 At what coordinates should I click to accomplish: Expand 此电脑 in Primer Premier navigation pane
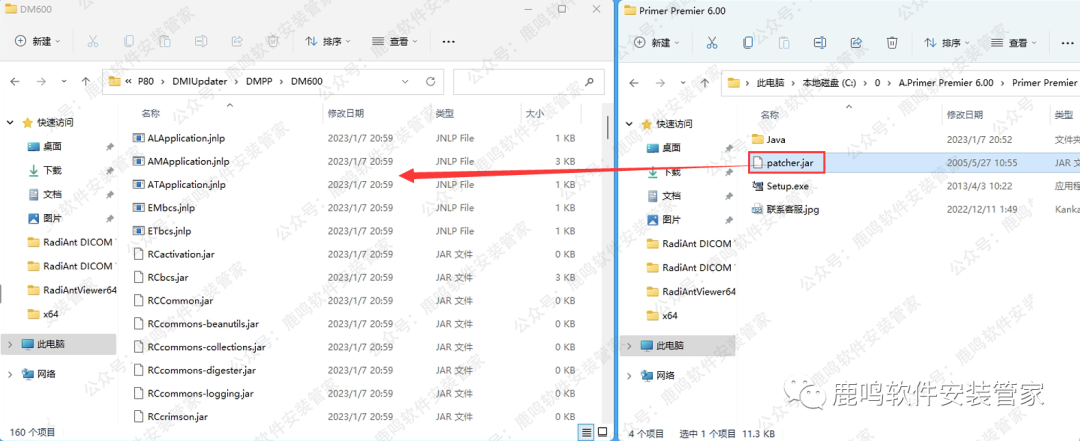coord(630,345)
